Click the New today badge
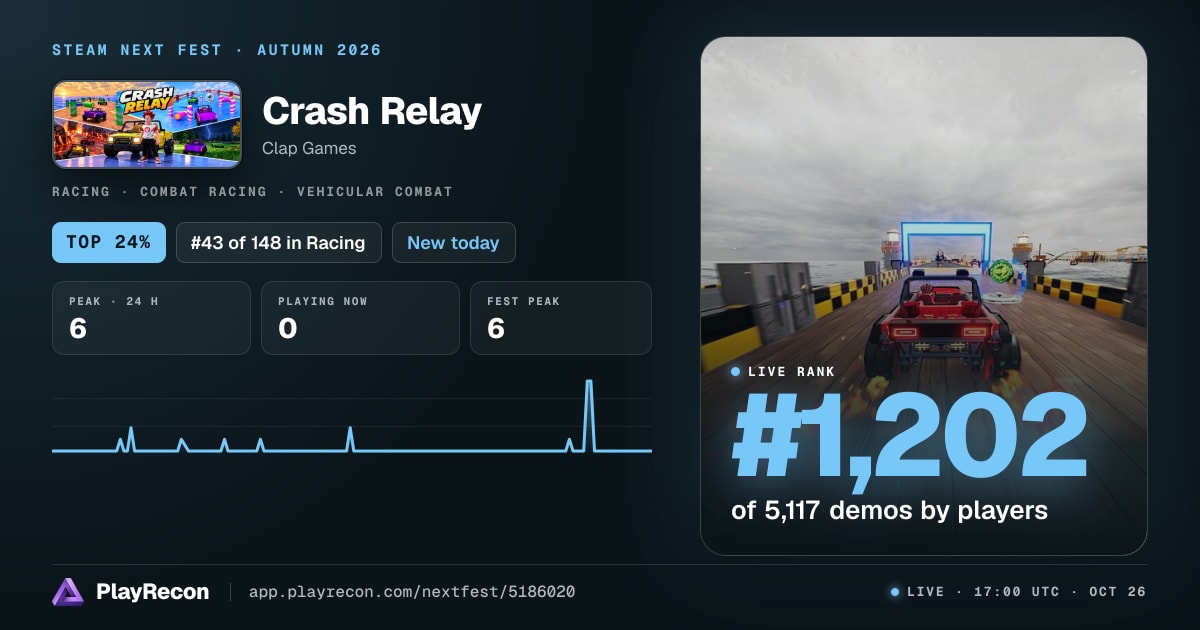Viewport: 1200px width, 630px height. pyautogui.click(x=454, y=242)
